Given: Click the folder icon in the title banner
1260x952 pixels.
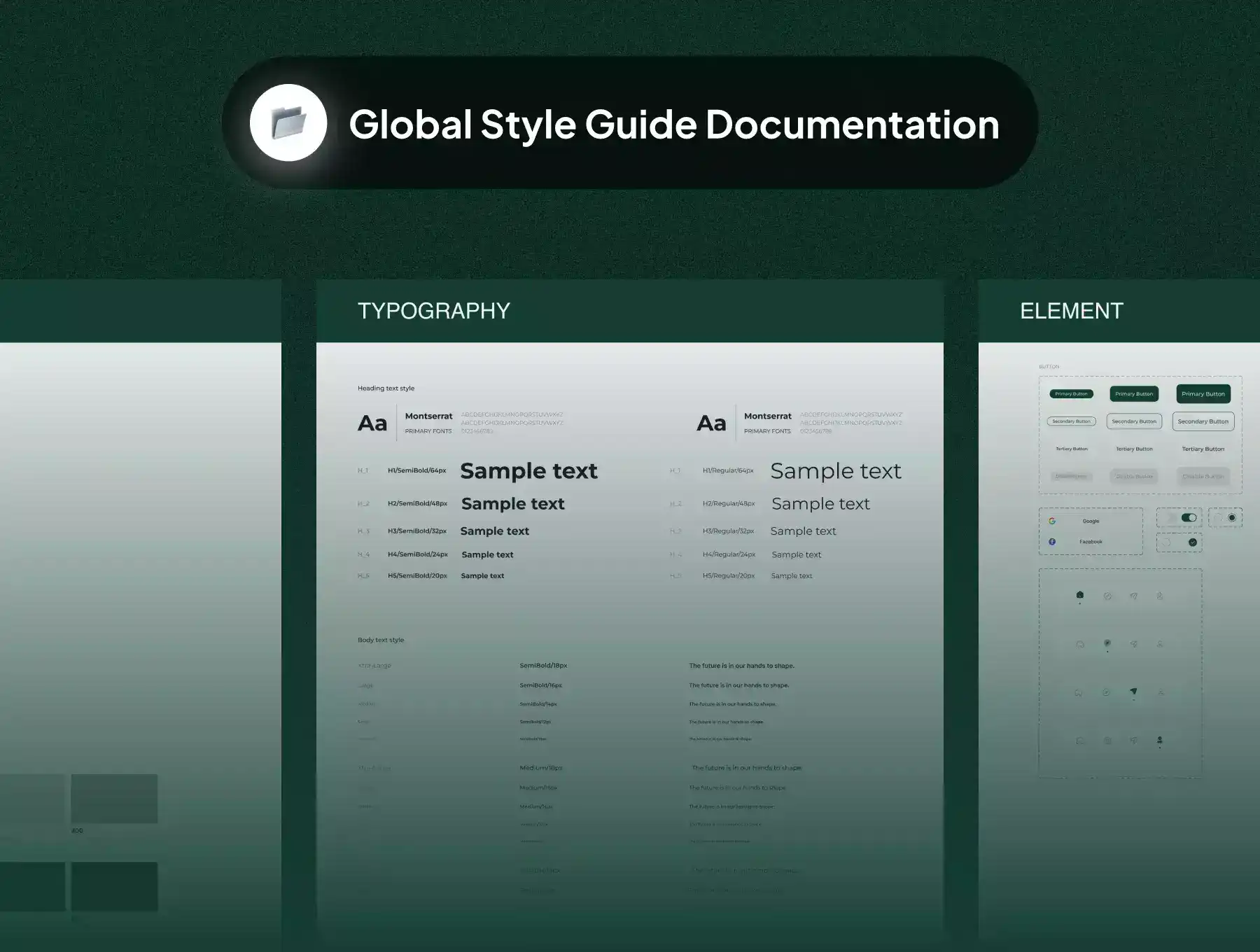Looking at the screenshot, I should tap(288, 123).
